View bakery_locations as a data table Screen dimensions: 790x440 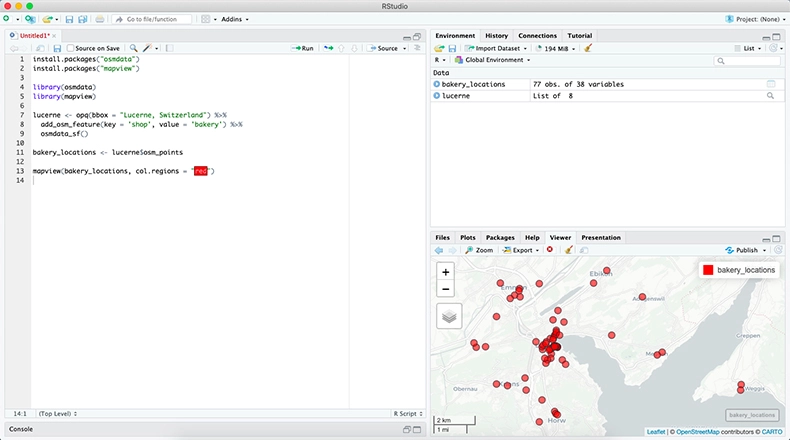771,85
